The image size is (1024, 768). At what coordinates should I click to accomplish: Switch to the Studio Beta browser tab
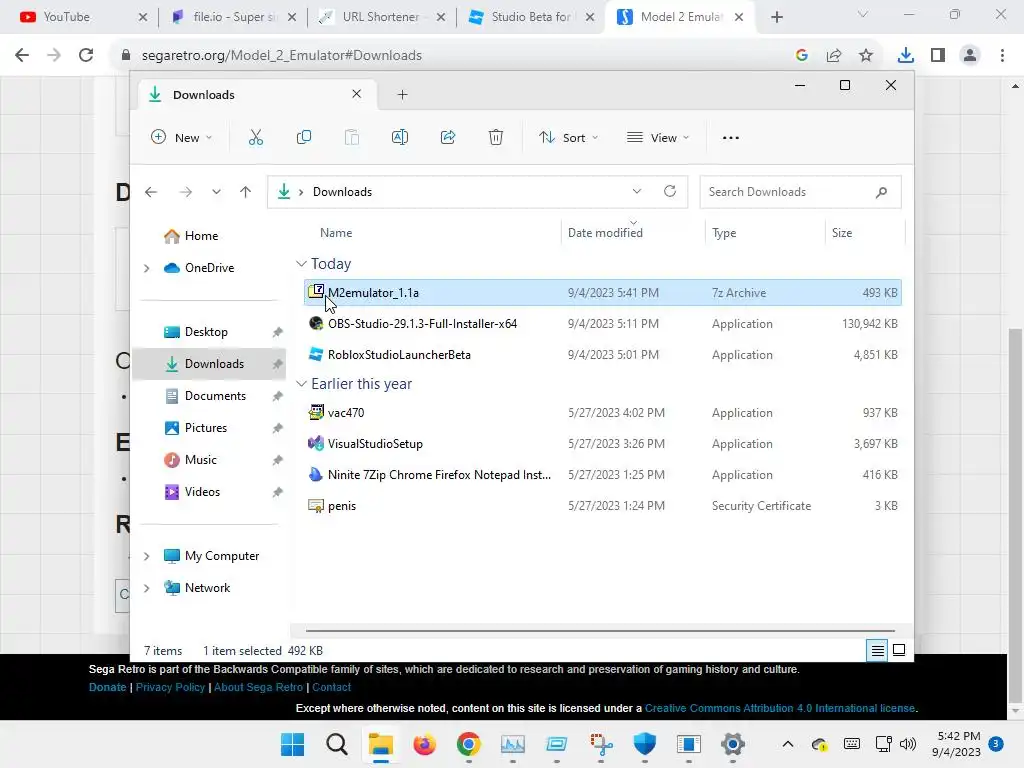pyautogui.click(x=530, y=17)
